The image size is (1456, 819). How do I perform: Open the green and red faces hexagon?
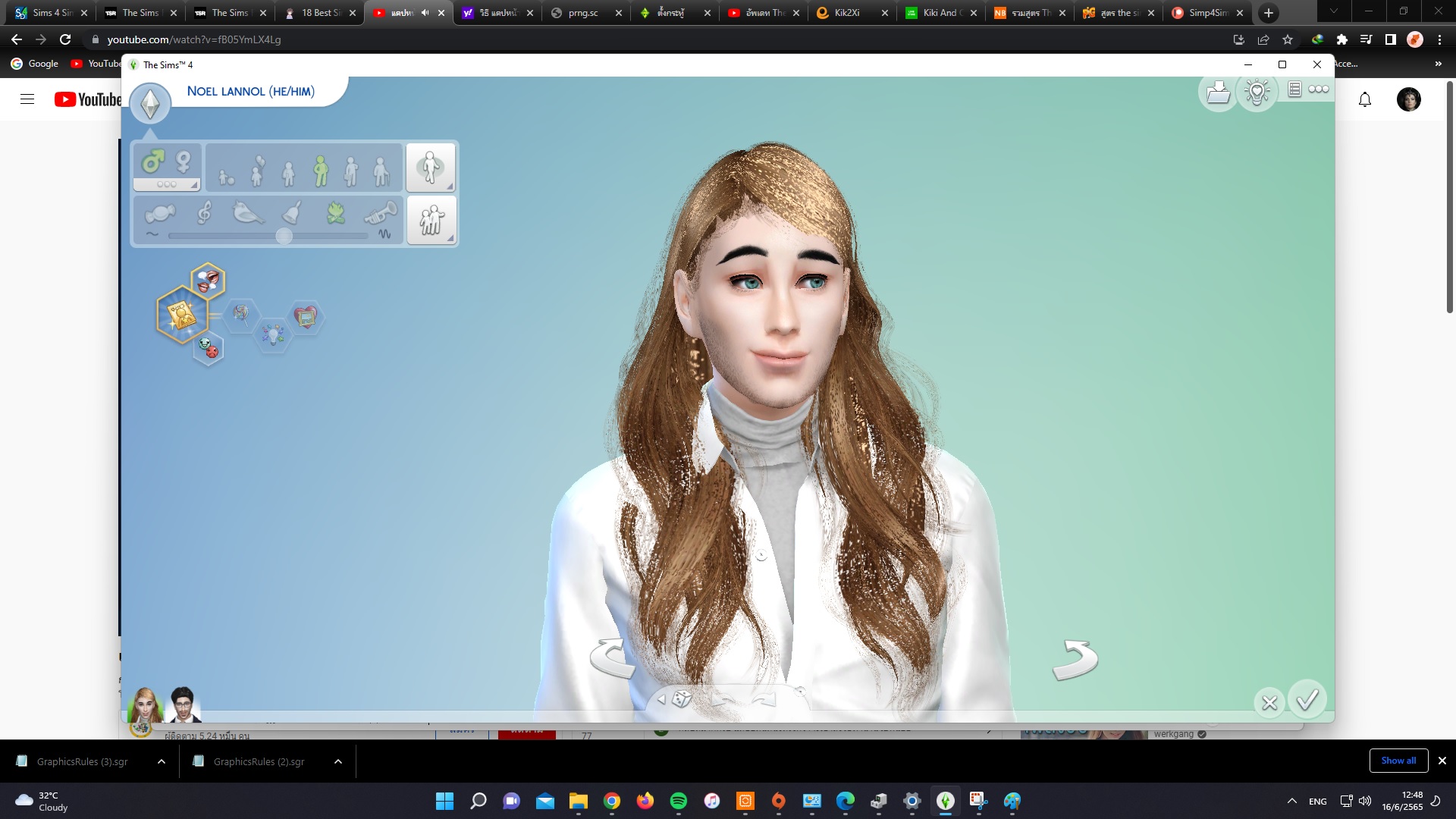coord(209,348)
